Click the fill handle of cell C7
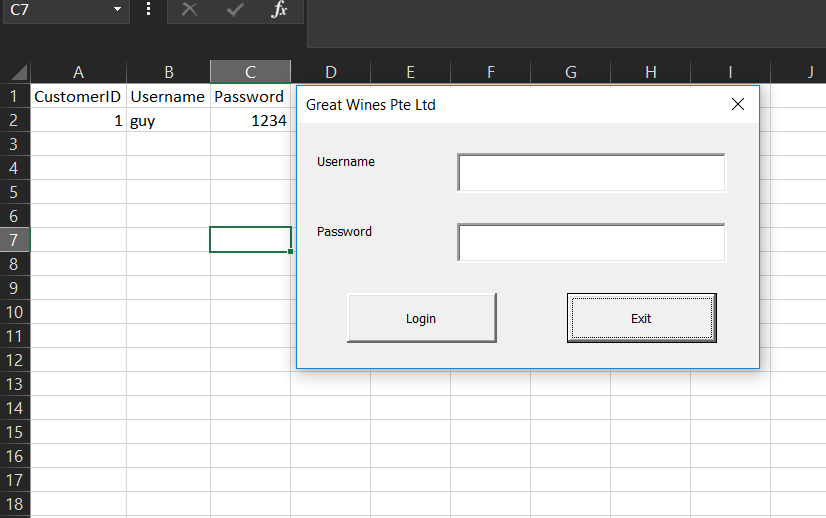This screenshot has width=826, height=518. (x=291, y=251)
